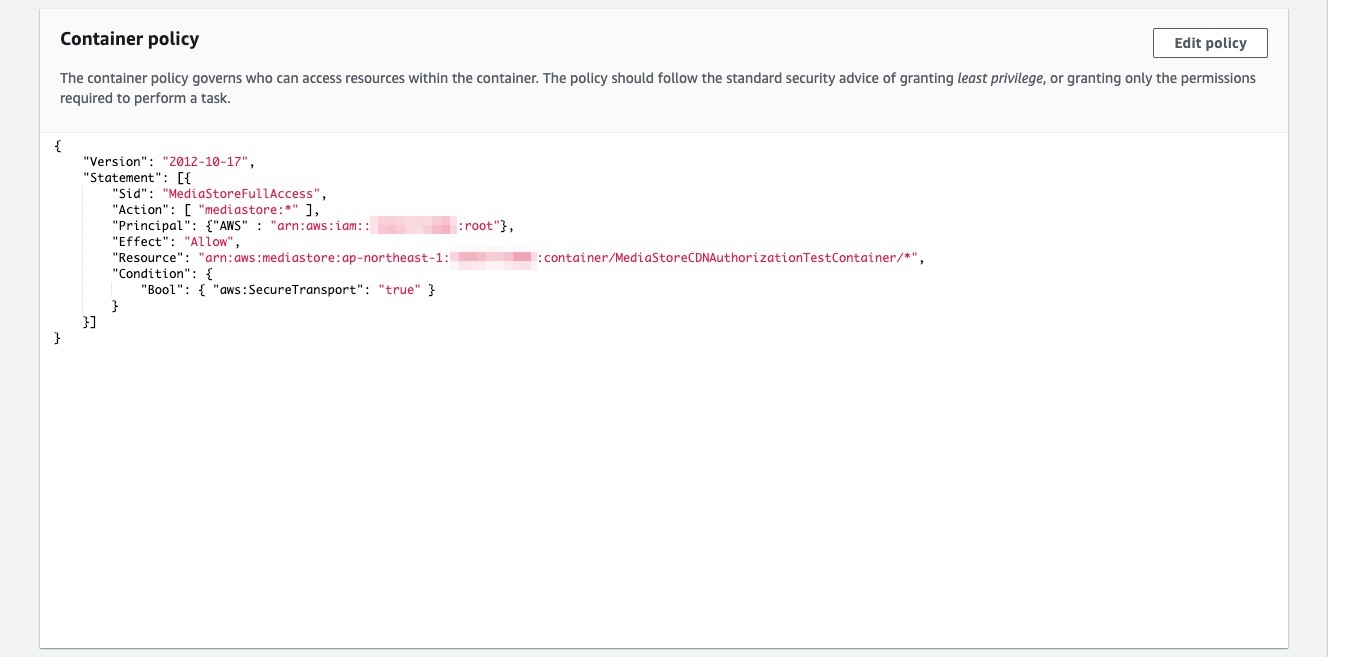Click the Edit policy button
Viewport: 1368px width, 657px height.
[x=1209, y=43]
